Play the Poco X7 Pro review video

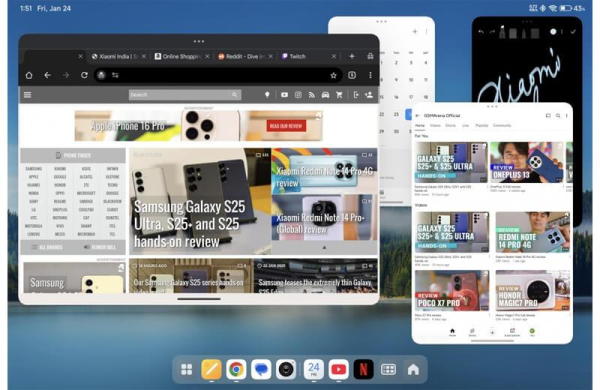452,290
